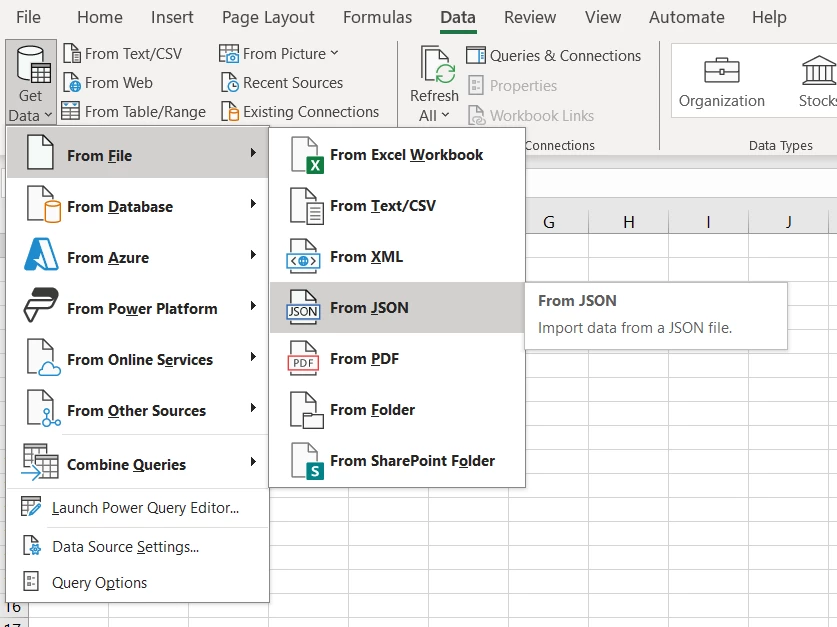Click the Existing Connections icon

(x=230, y=112)
